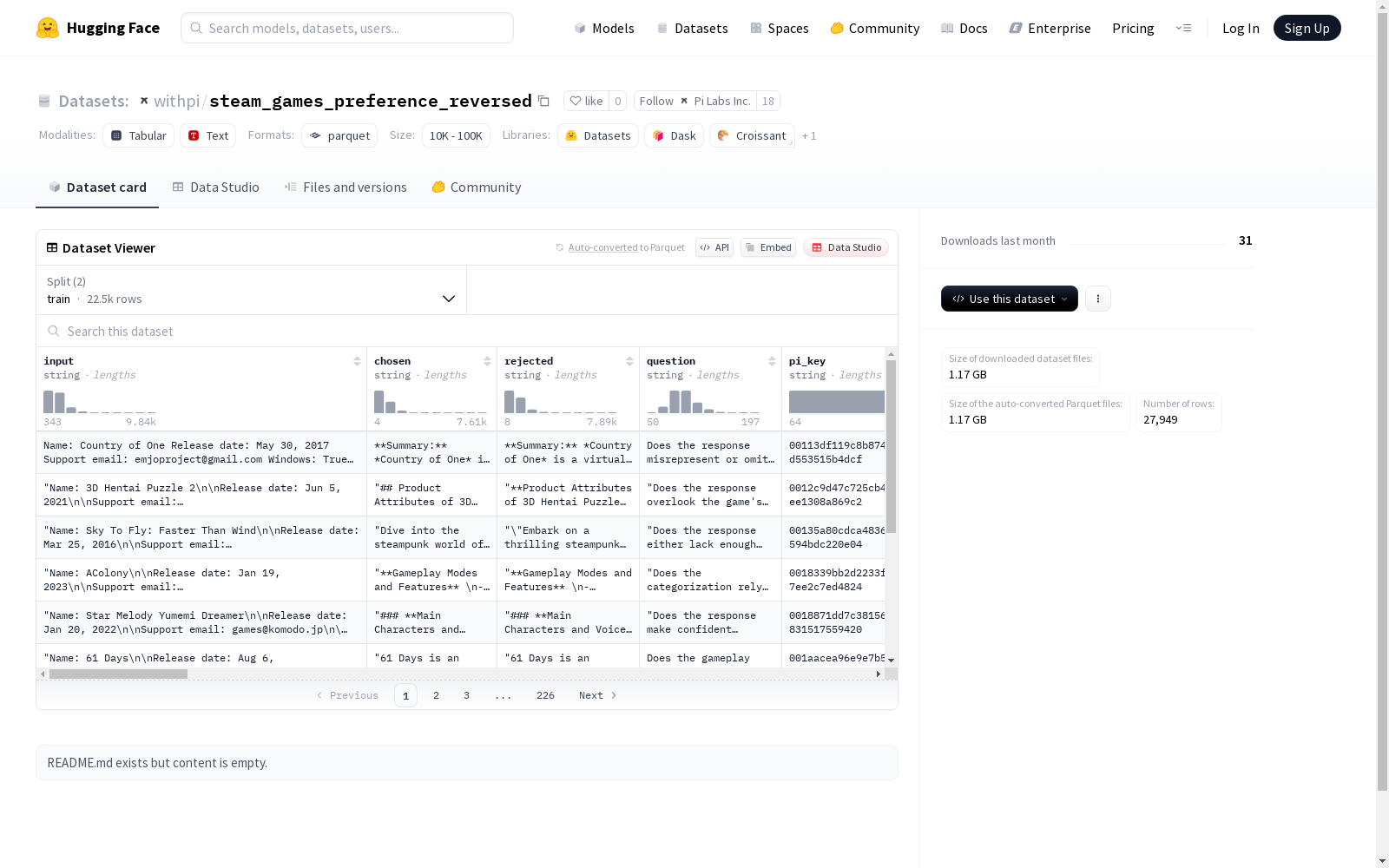Open the Community tab under the dataset title
1389x868 pixels.
(x=477, y=187)
